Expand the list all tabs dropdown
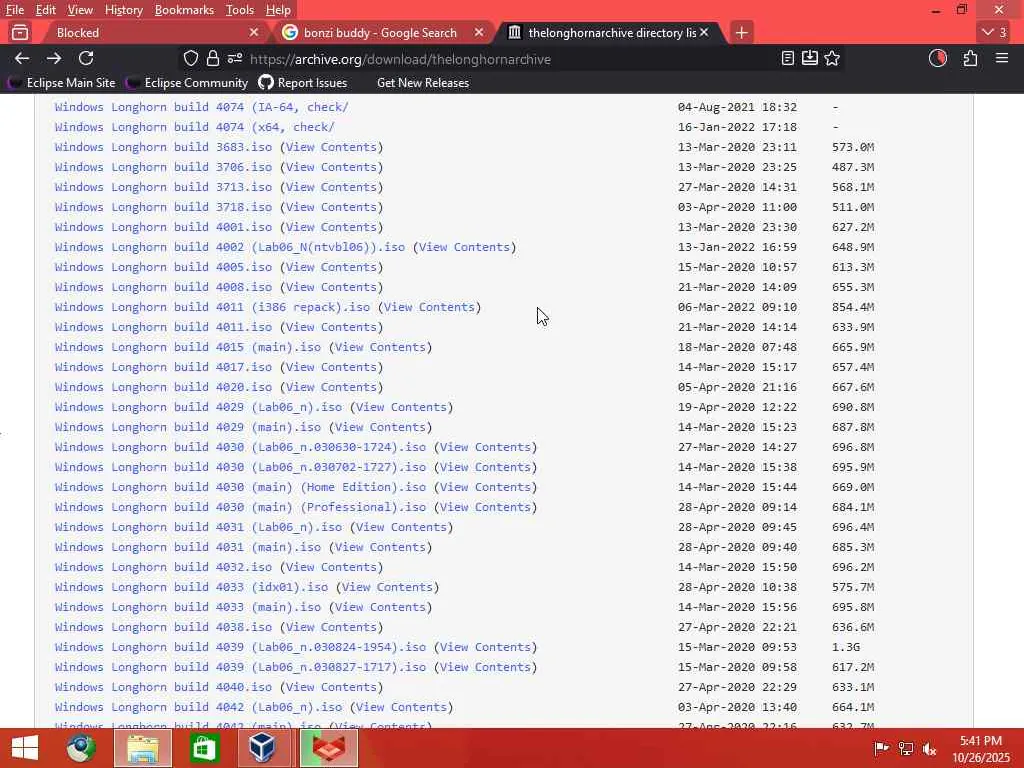Viewport: 1024px width, 768px height. coord(995,32)
